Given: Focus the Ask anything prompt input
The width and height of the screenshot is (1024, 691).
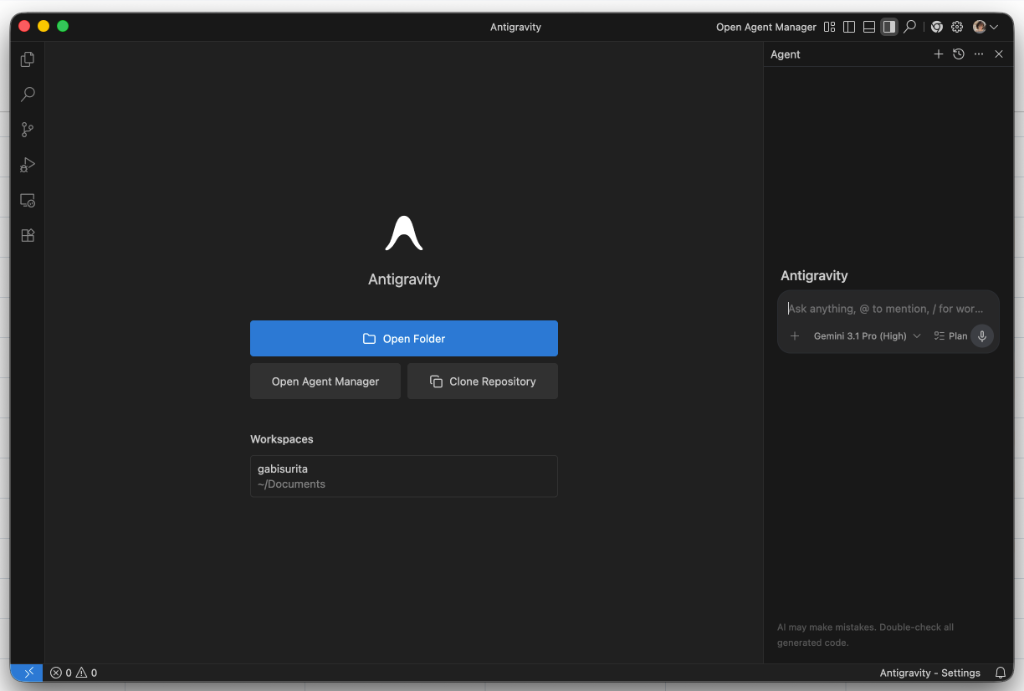Looking at the screenshot, I should (x=888, y=308).
